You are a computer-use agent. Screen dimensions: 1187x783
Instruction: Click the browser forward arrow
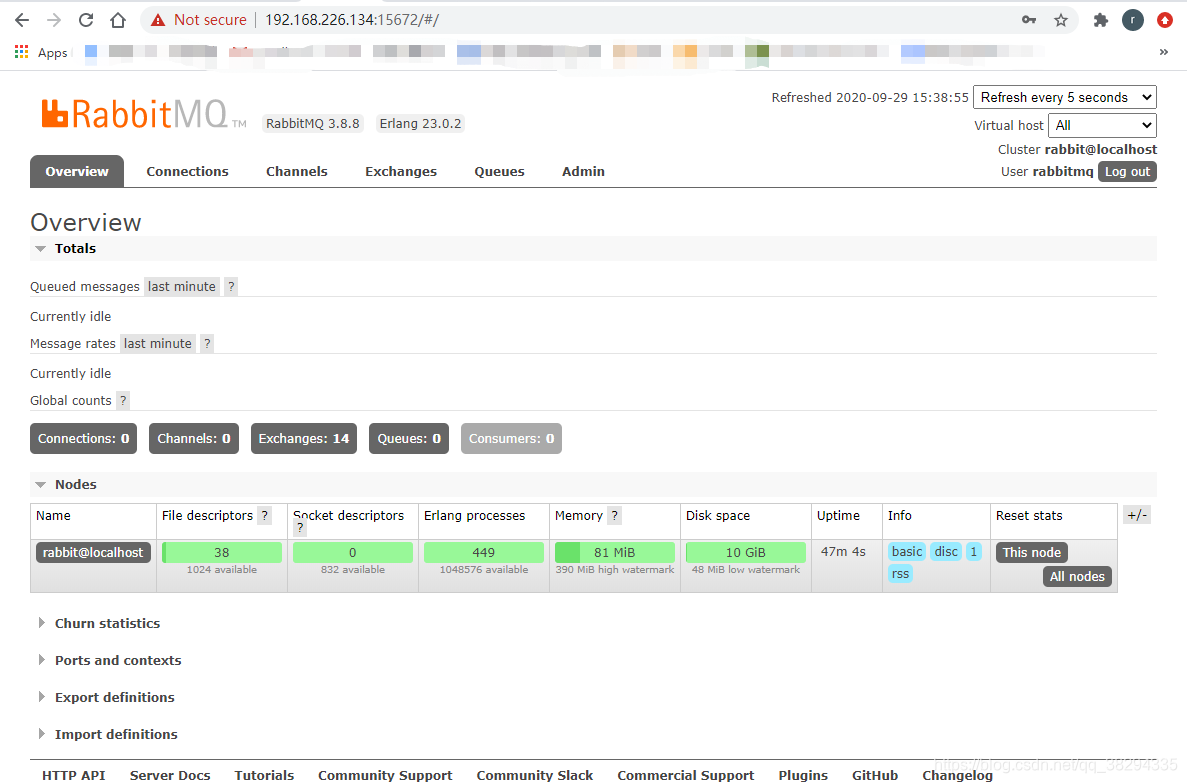54,20
